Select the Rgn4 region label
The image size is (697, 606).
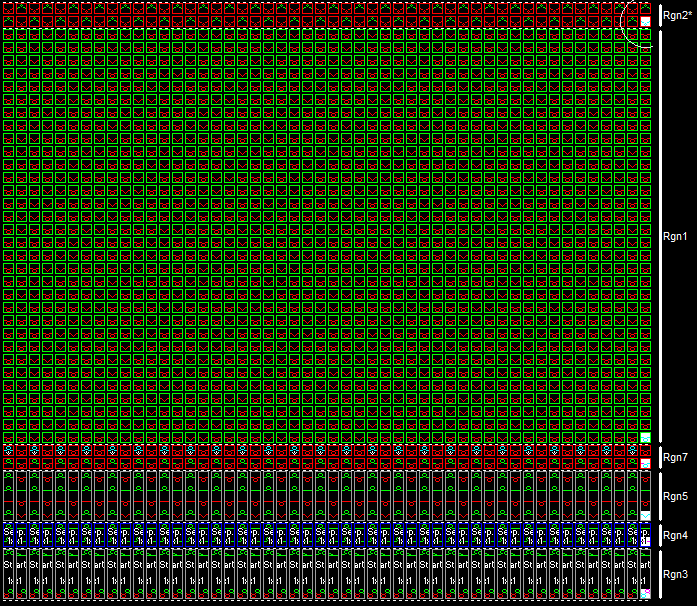coord(675,535)
